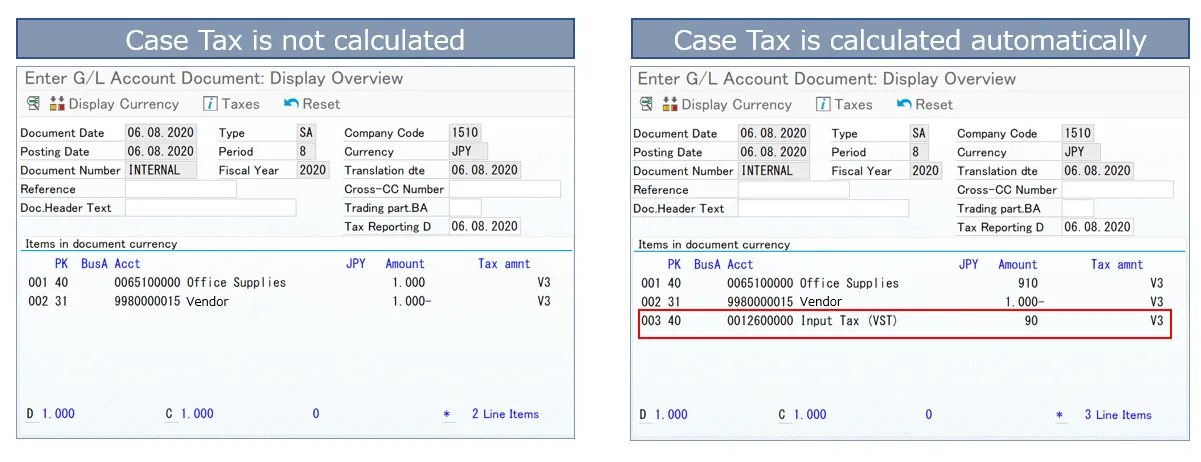The image size is (1201, 462).
Task: Click Display Currency icon in right panel
Action: point(669,104)
